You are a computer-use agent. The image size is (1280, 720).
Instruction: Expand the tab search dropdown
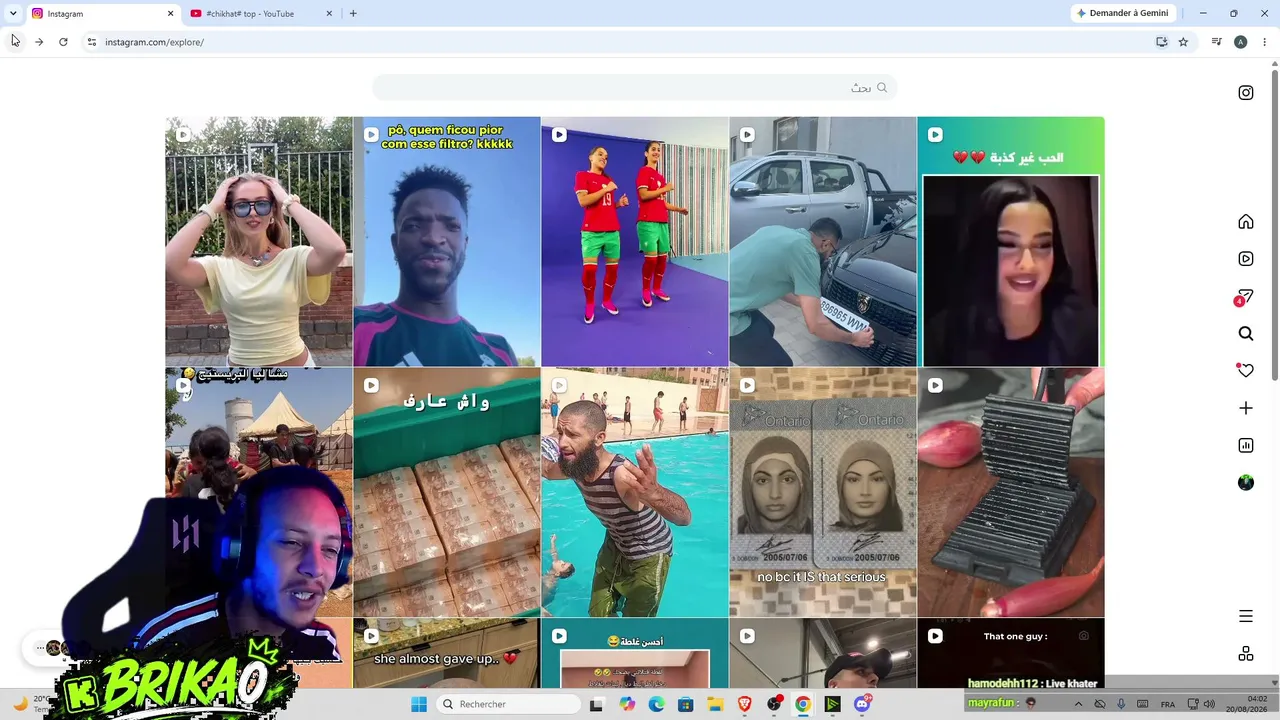[13, 14]
